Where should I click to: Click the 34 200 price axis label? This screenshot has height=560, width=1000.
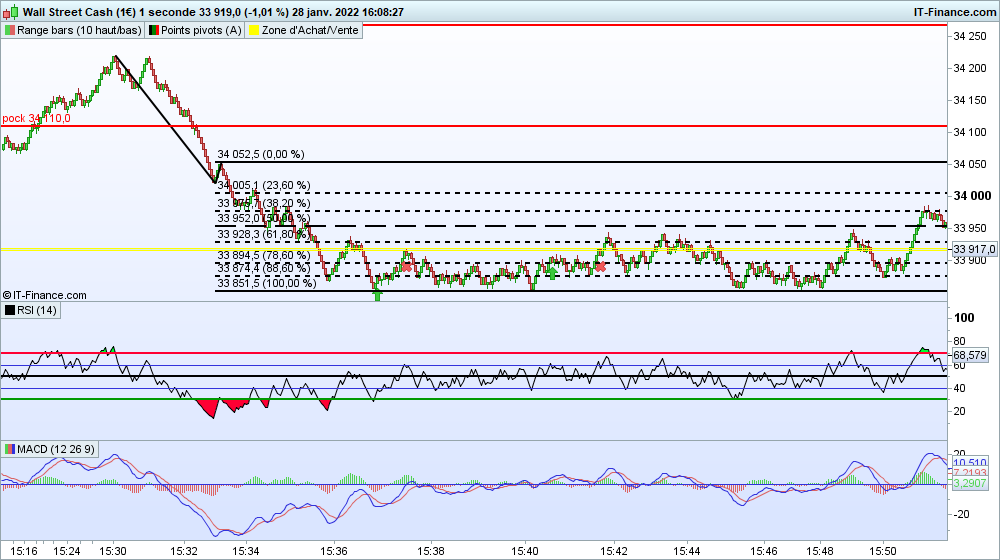[969, 68]
